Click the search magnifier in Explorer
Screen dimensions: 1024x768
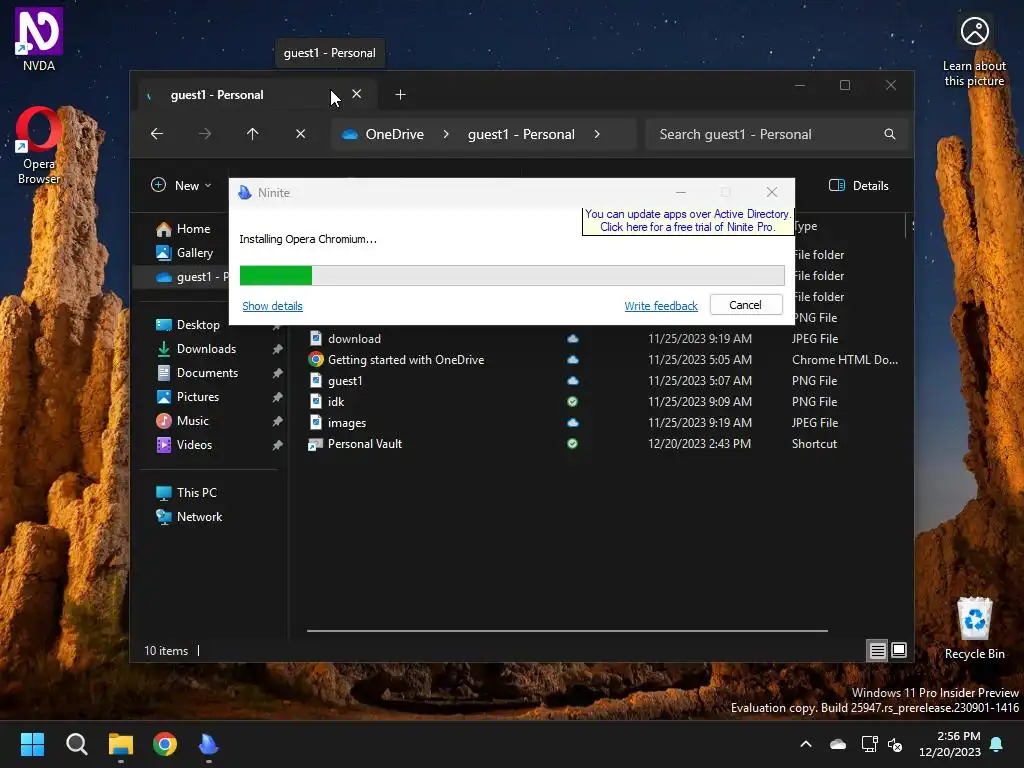point(889,134)
